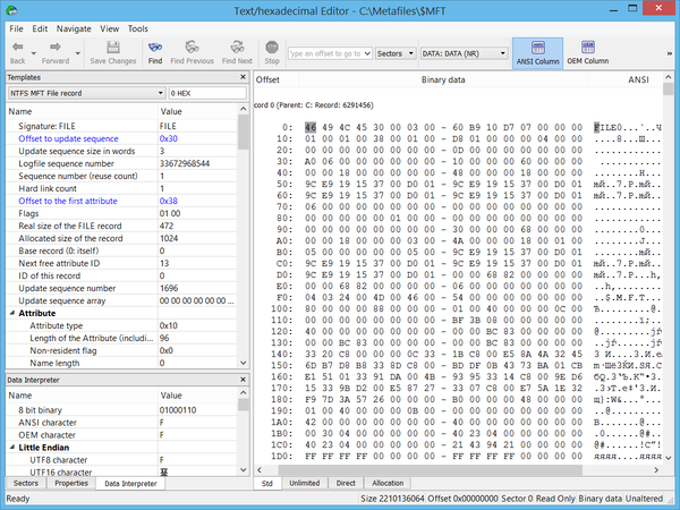Open Find with the binoculars icon
This screenshot has height=510, width=680.
click(x=155, y=47)
